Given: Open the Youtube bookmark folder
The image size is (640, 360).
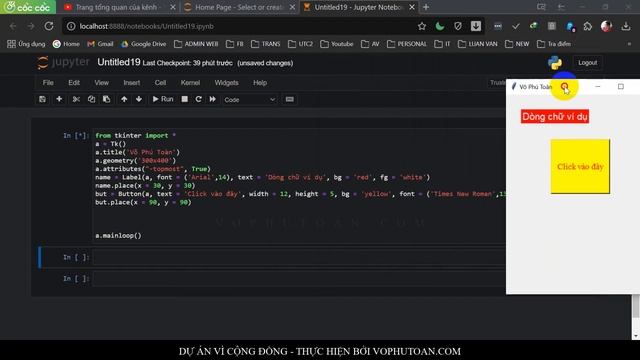Looking at the screenshot, I should point(337,44).
